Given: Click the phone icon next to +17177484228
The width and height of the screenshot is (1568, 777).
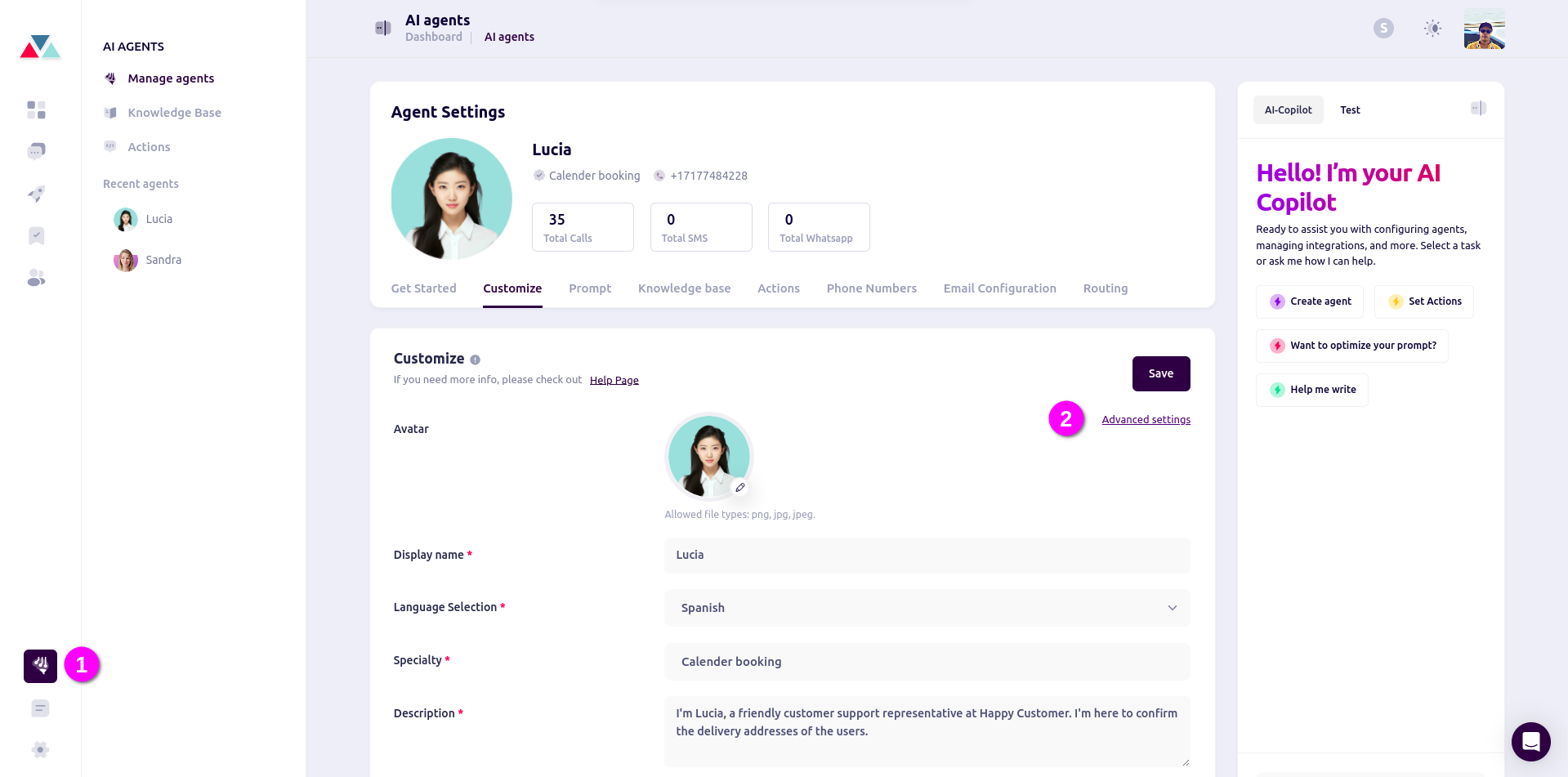Looking at the screenshot, I should pos(659,176).
